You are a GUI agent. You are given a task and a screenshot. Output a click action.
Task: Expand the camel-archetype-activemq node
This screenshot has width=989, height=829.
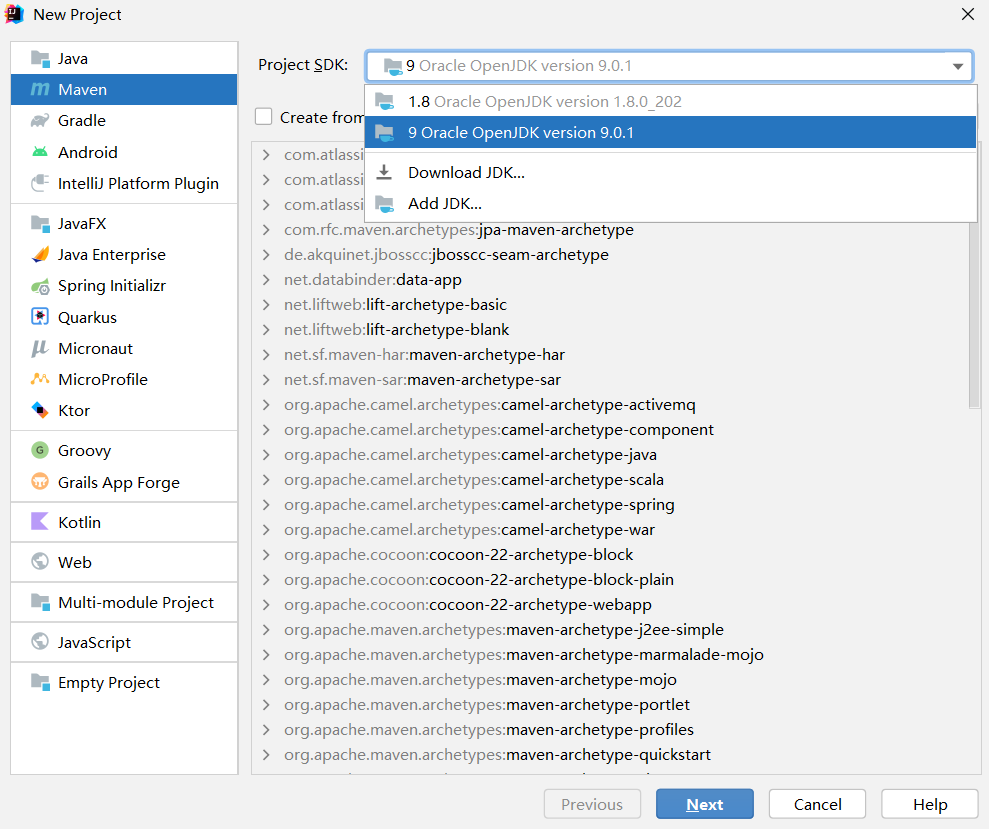(x=266, y=404)
